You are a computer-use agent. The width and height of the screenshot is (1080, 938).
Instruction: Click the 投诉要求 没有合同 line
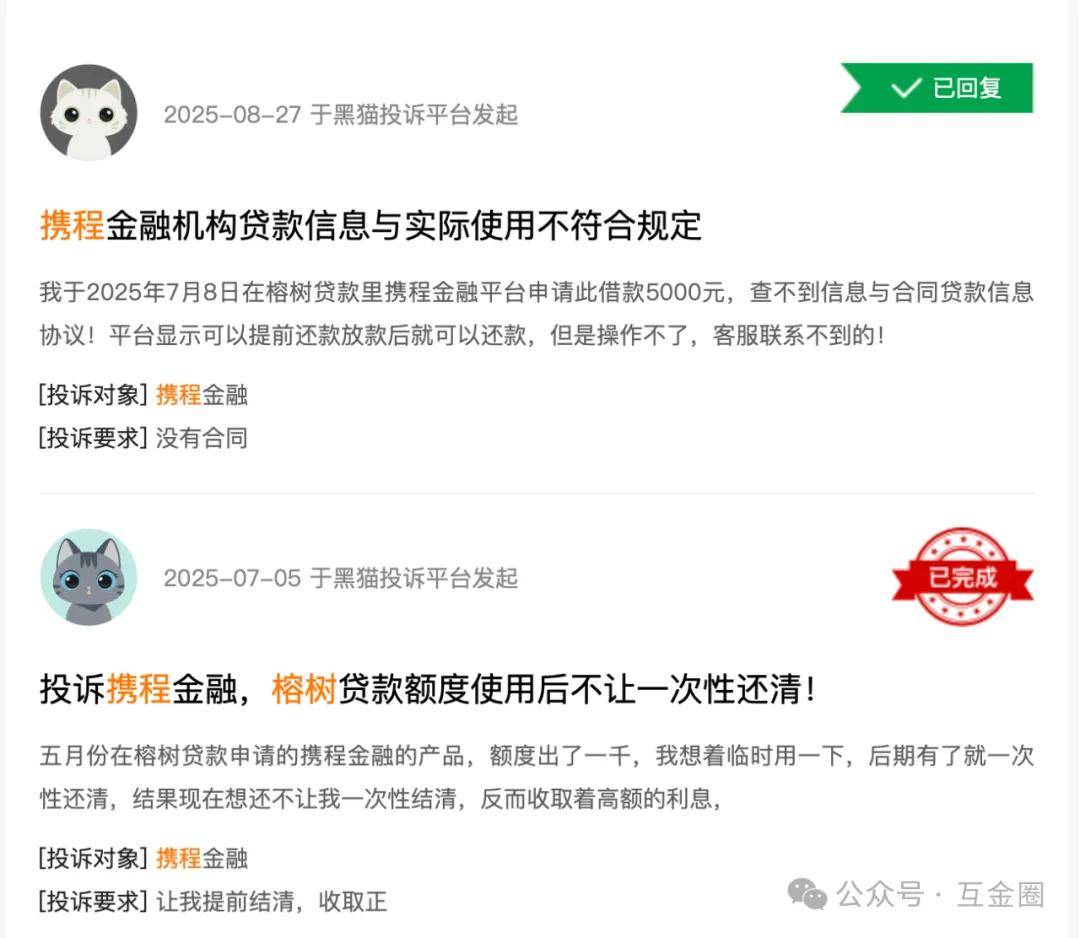(143, 437)
